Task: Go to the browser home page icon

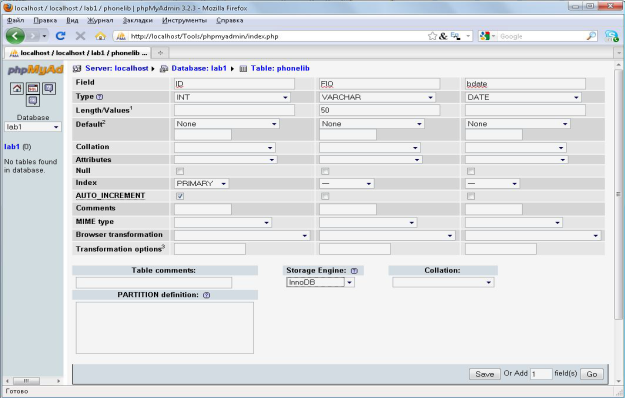Action: [100, 36]
